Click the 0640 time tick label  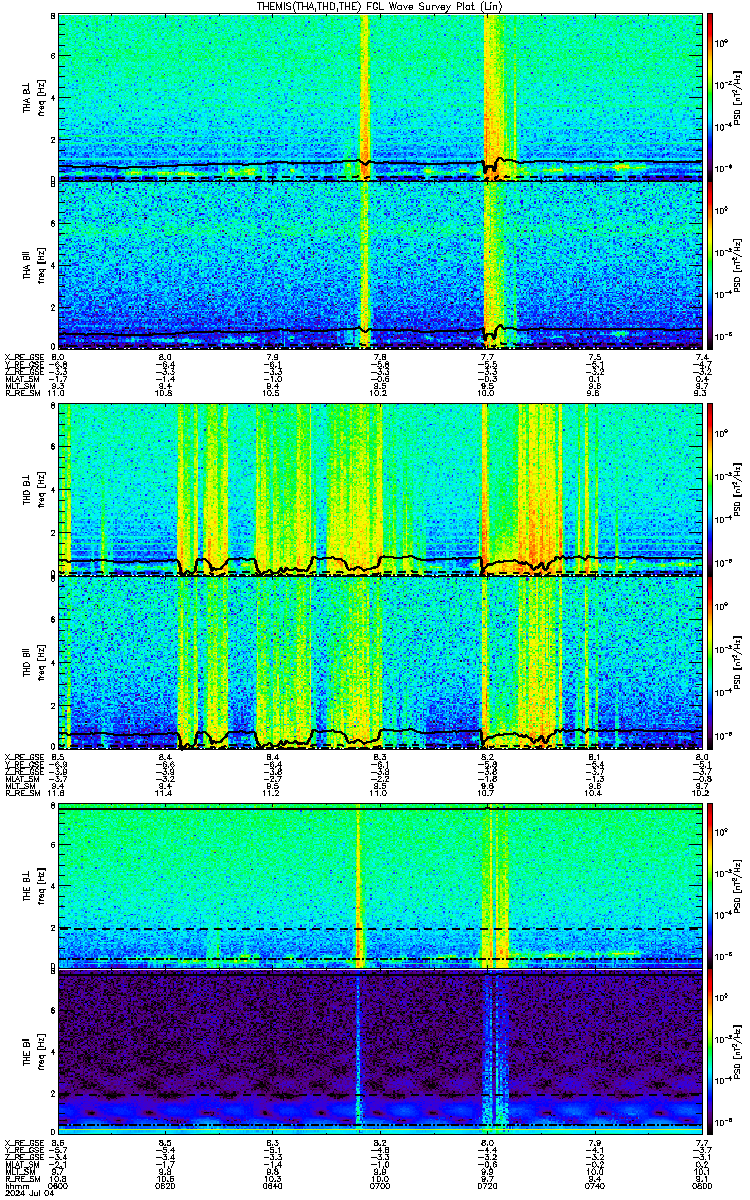(273, 1184)
